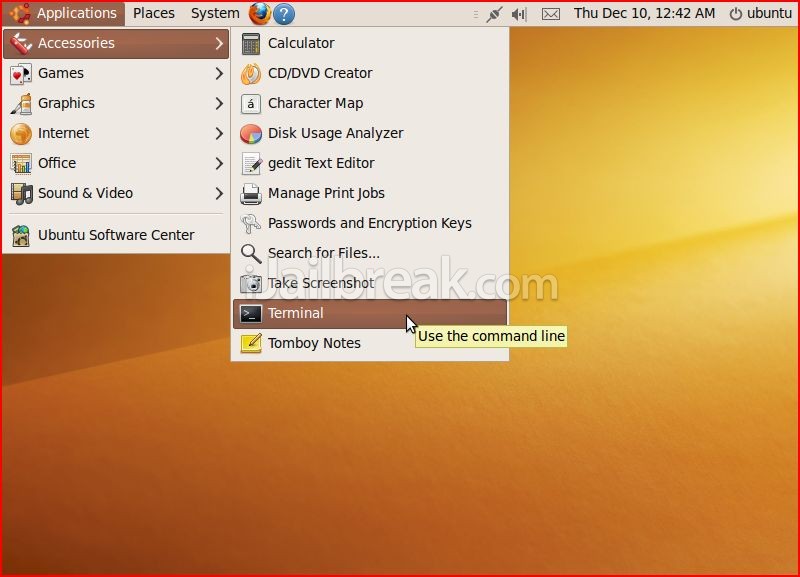Choose Take Screenshot entry text
800x577 pixels.
321,283
